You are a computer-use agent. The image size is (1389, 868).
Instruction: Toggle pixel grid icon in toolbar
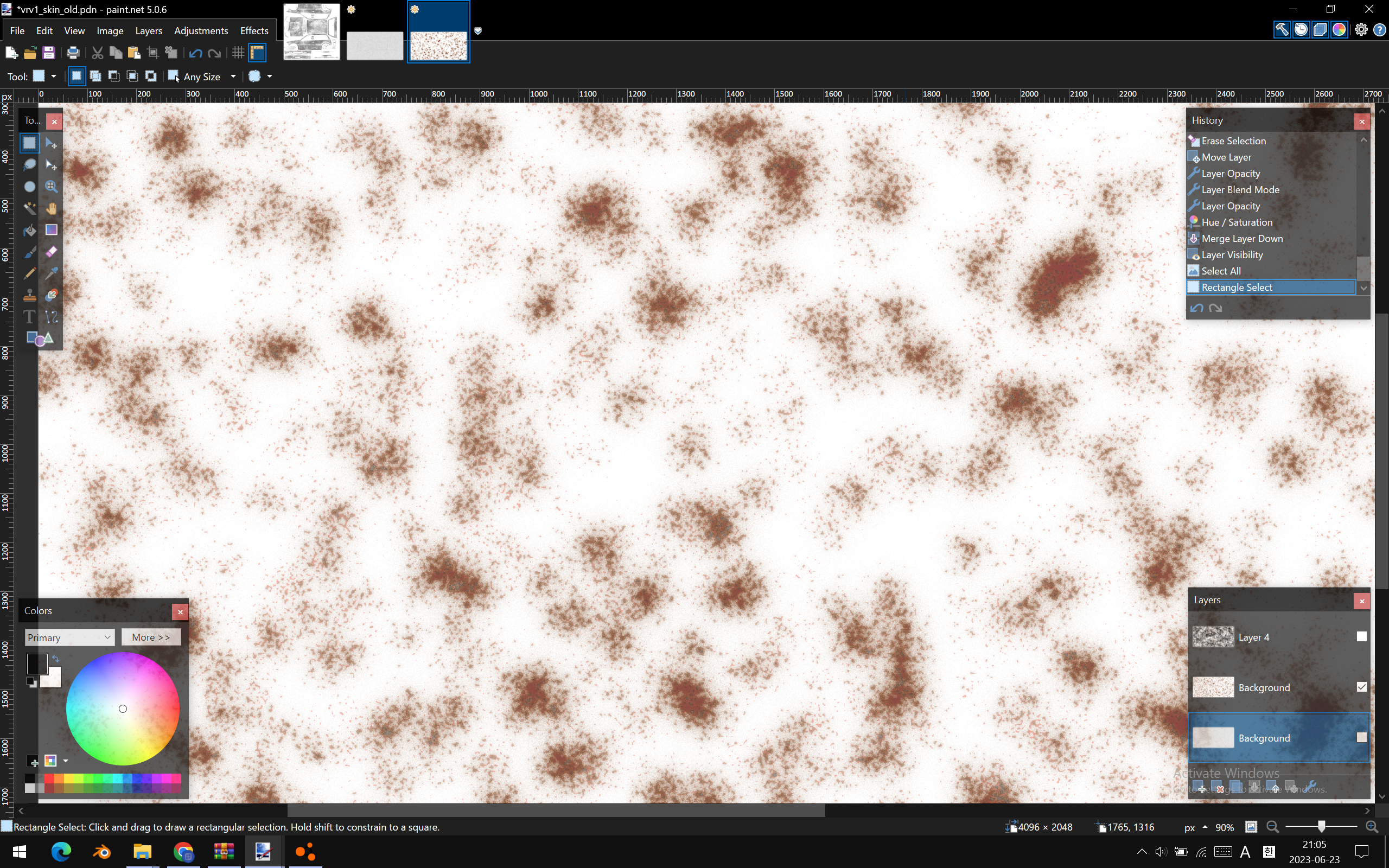pyautogui.click(x=238, y=53)
